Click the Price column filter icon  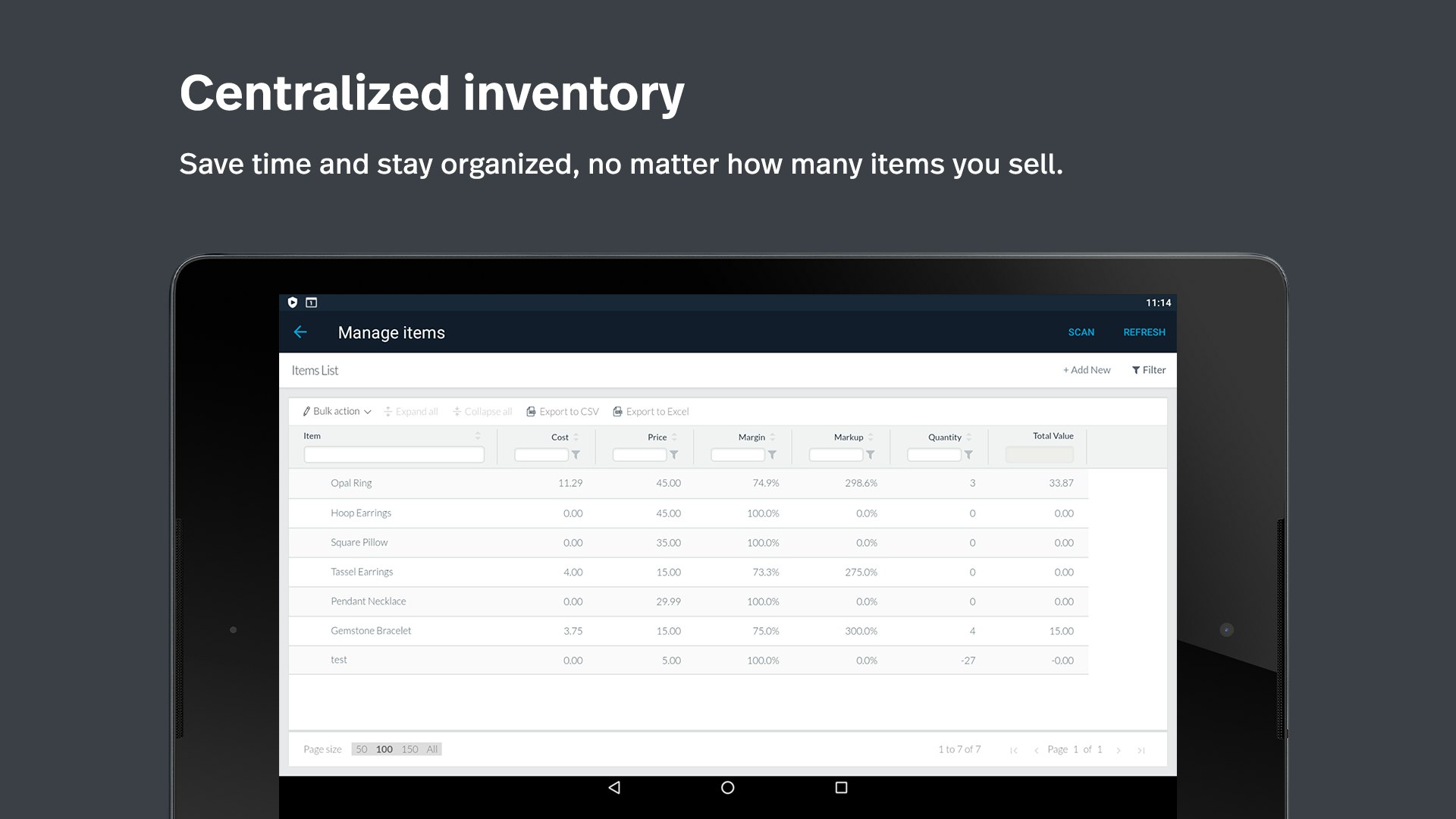click(x=674, y=455)
